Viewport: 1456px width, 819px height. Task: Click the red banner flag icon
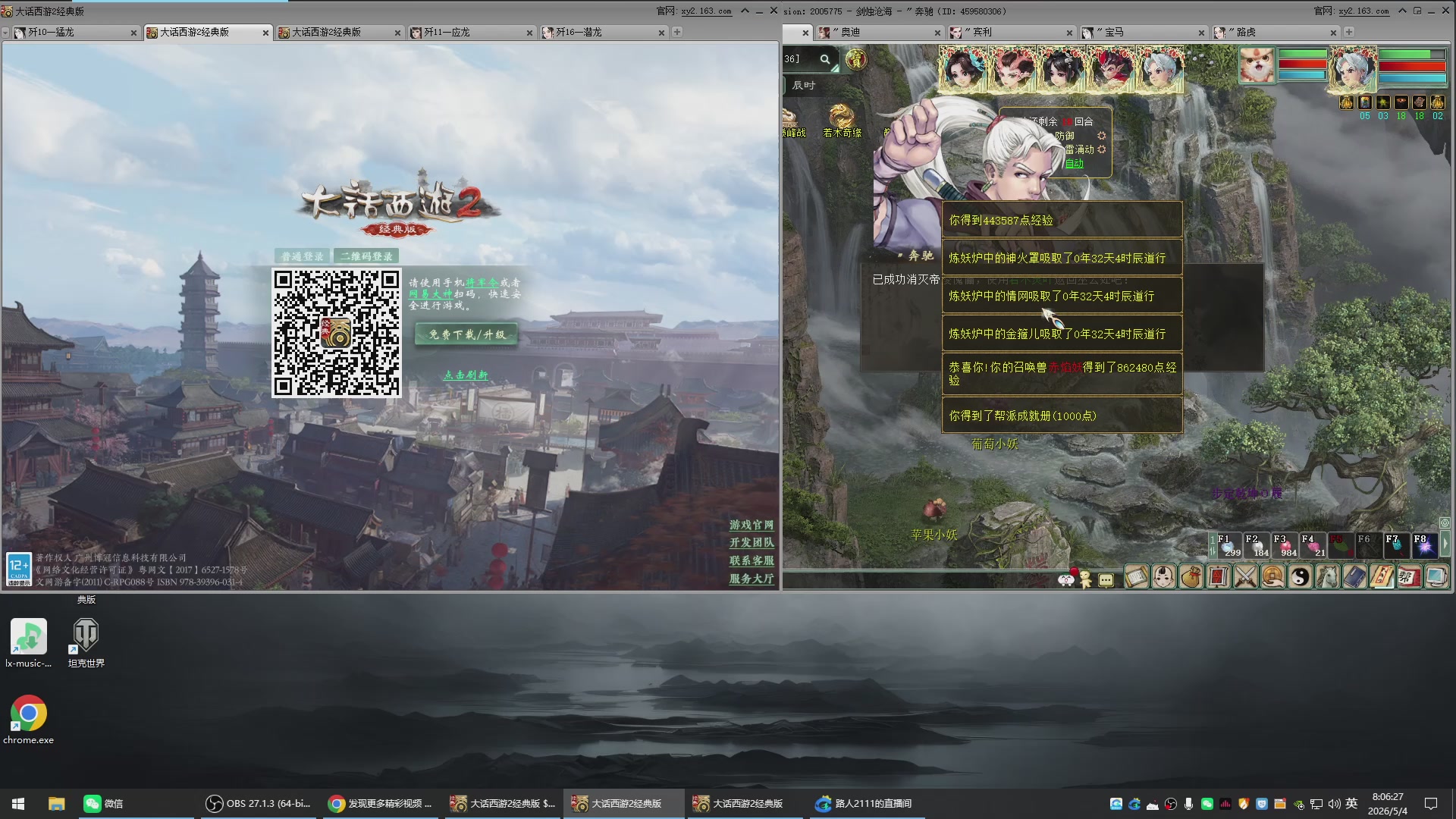click(x=1218, y=577)
